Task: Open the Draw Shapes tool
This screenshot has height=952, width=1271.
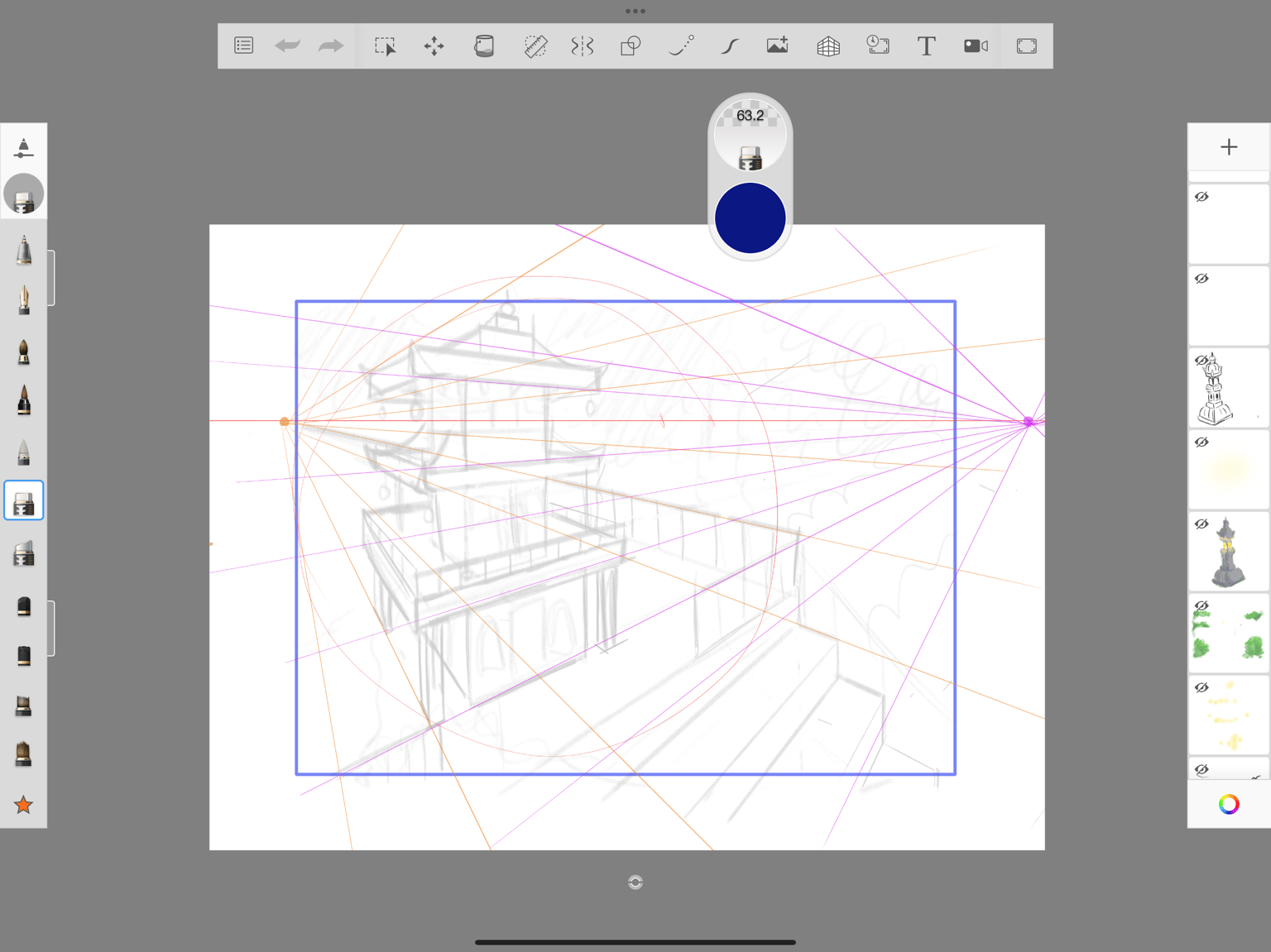Action: pos(631,45)
